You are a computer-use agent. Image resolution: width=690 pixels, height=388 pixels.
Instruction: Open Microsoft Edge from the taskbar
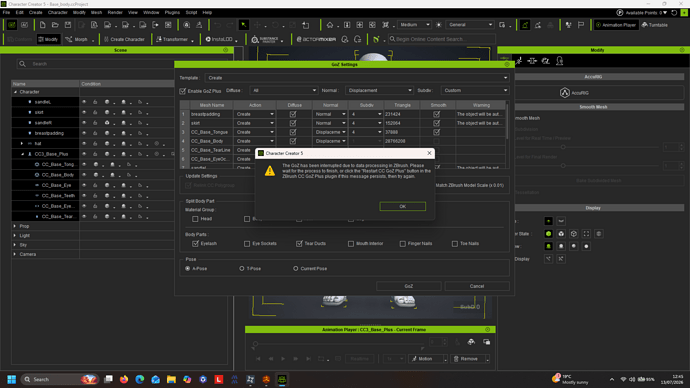139,379
